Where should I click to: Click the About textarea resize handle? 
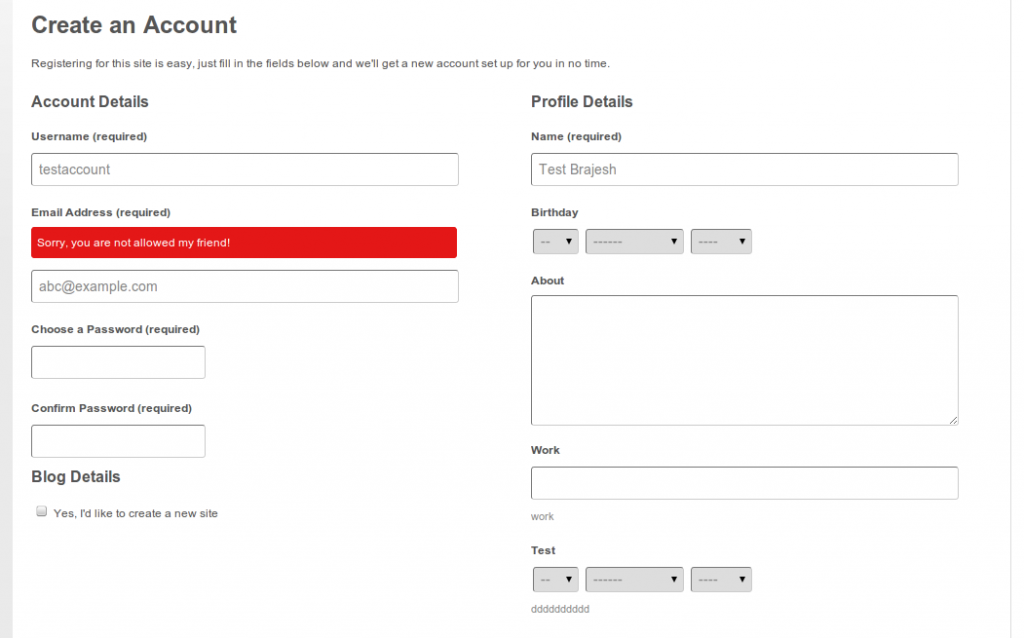953,421
